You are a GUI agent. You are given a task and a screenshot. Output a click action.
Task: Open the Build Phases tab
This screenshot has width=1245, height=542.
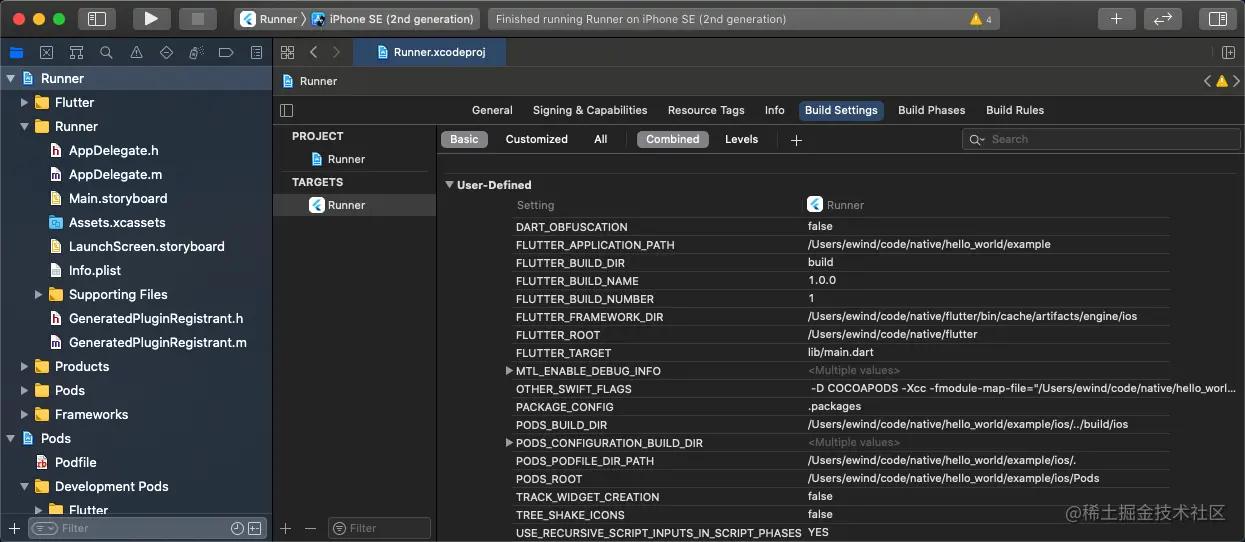point(931,110)
